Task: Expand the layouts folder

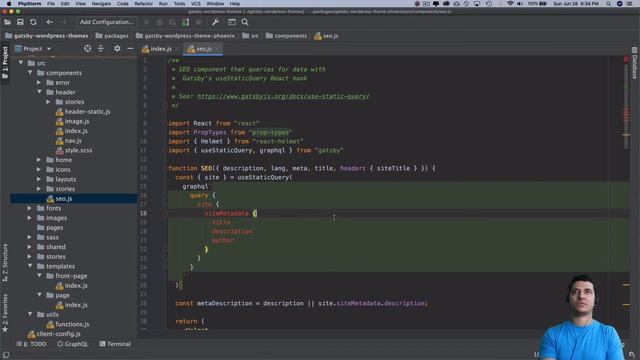Action: pos(39,179)
